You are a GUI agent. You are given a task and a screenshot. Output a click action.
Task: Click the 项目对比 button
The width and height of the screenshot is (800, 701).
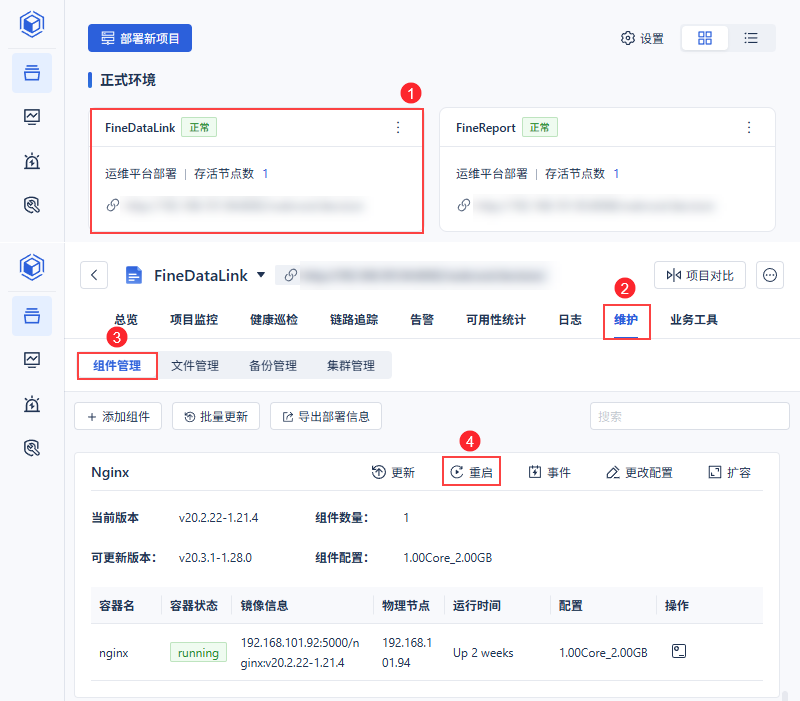pos(699,276)
